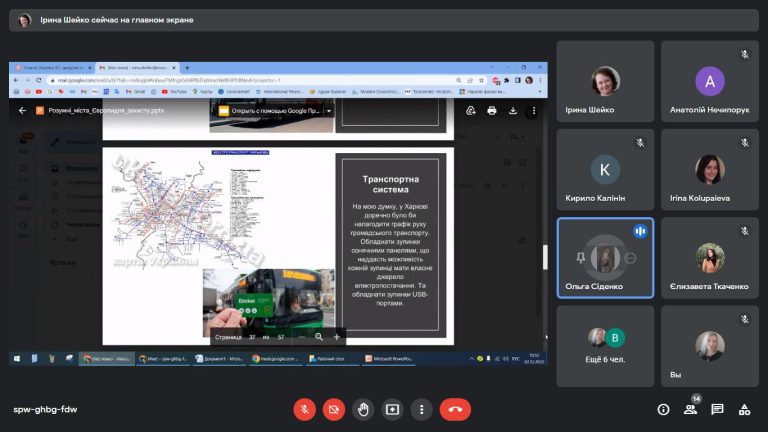Expand the open-with dropdown arrow
768x432 pixels.
coord(329,111)
